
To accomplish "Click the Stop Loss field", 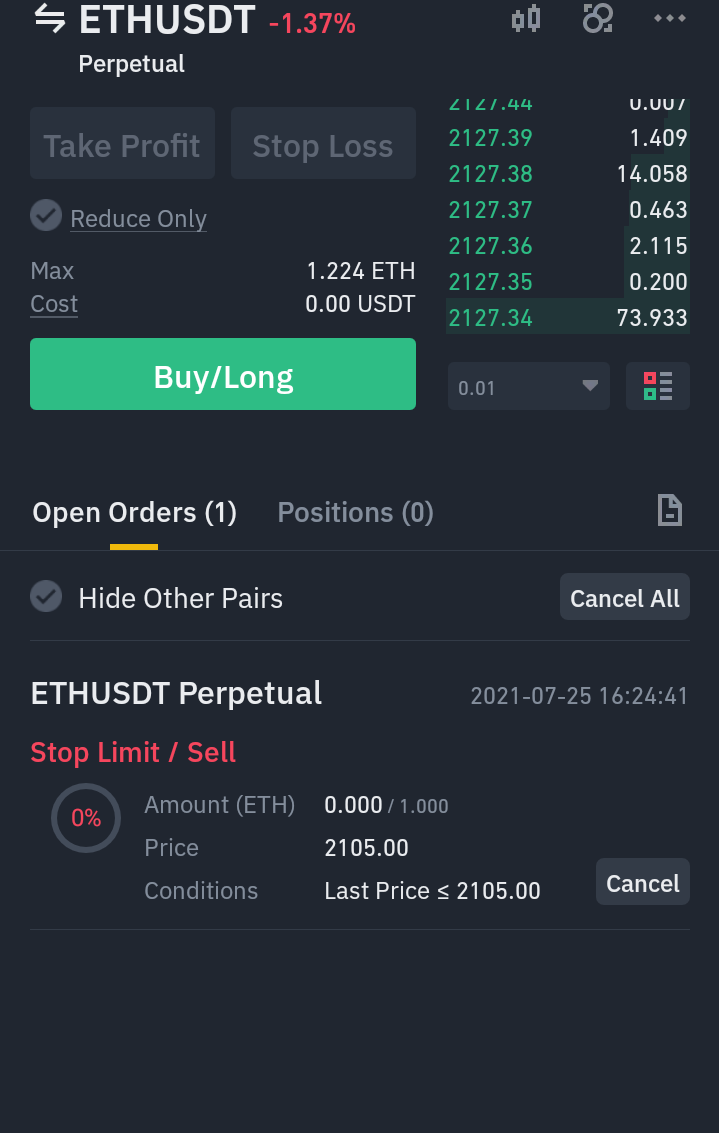I will [x=323, y=143].
